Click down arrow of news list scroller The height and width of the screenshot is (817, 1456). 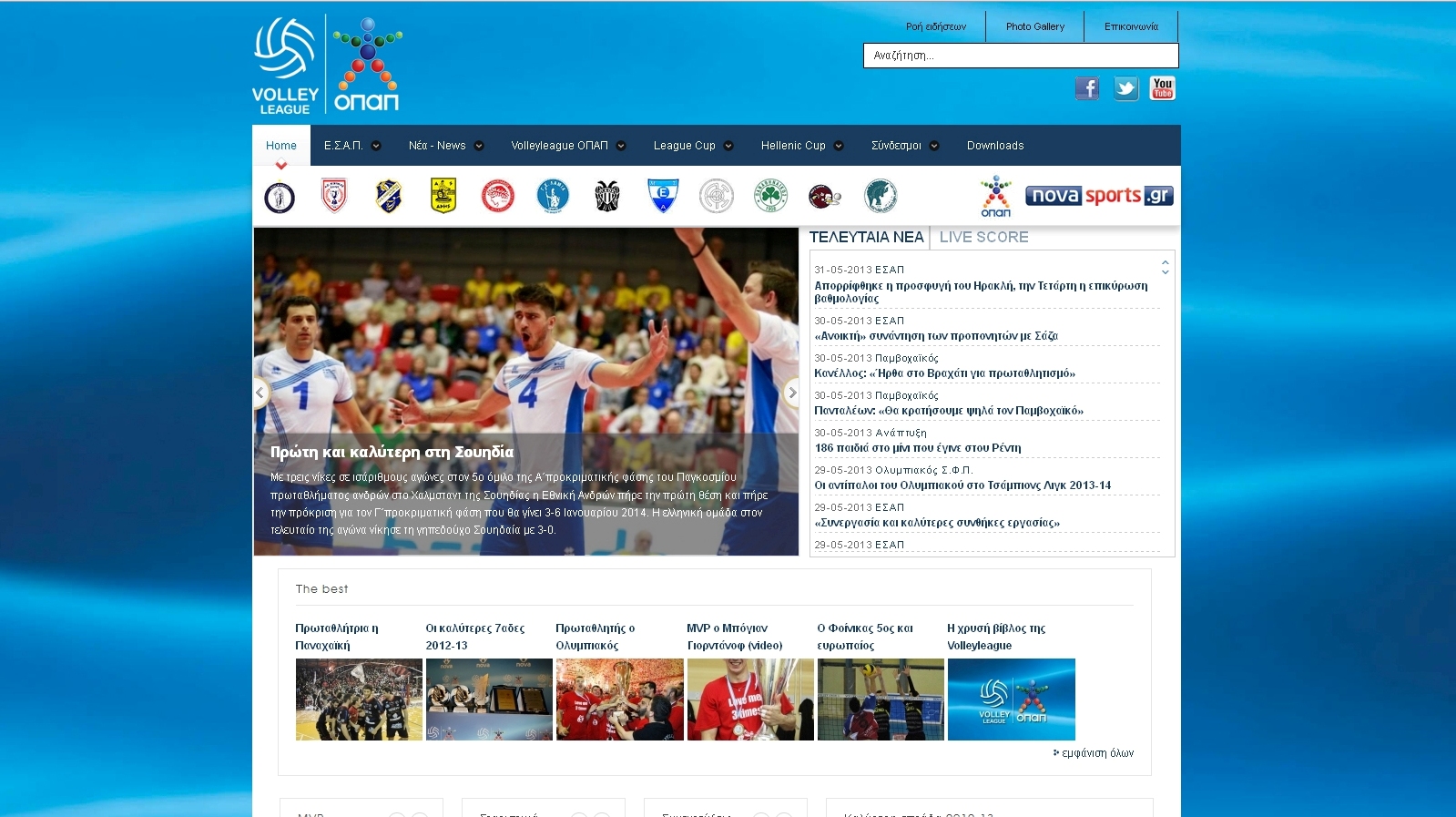tap(1166, 271)
